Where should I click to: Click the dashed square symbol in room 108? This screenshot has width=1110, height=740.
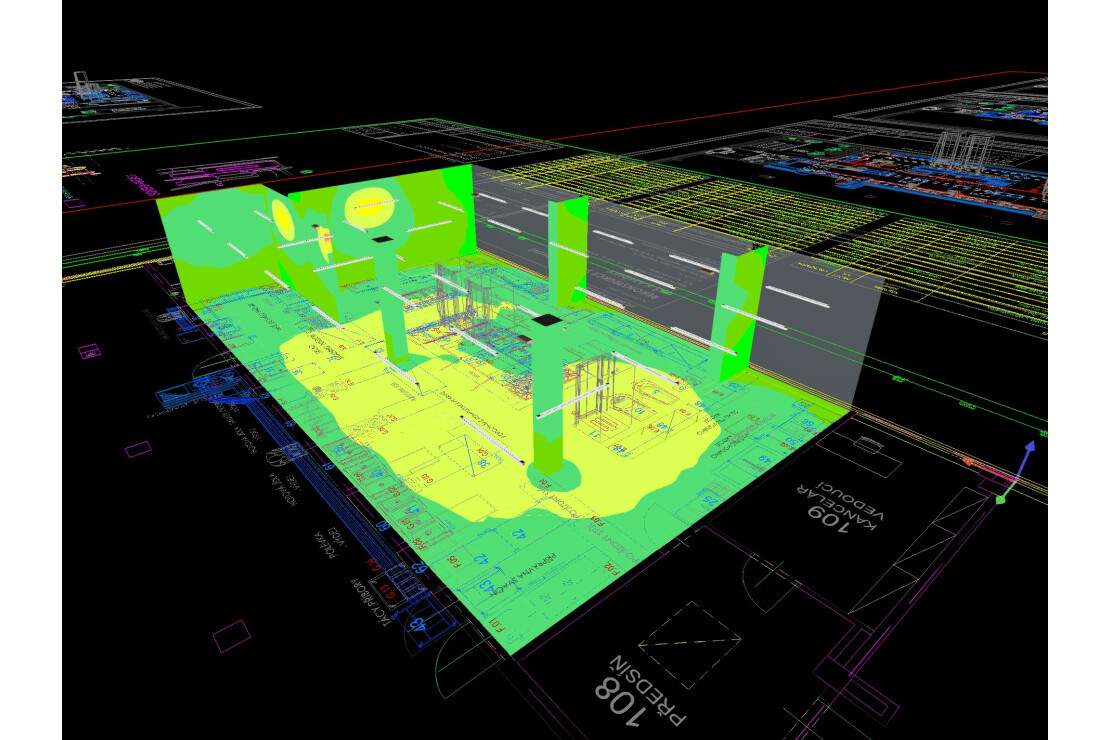click(x=690, y=641)
